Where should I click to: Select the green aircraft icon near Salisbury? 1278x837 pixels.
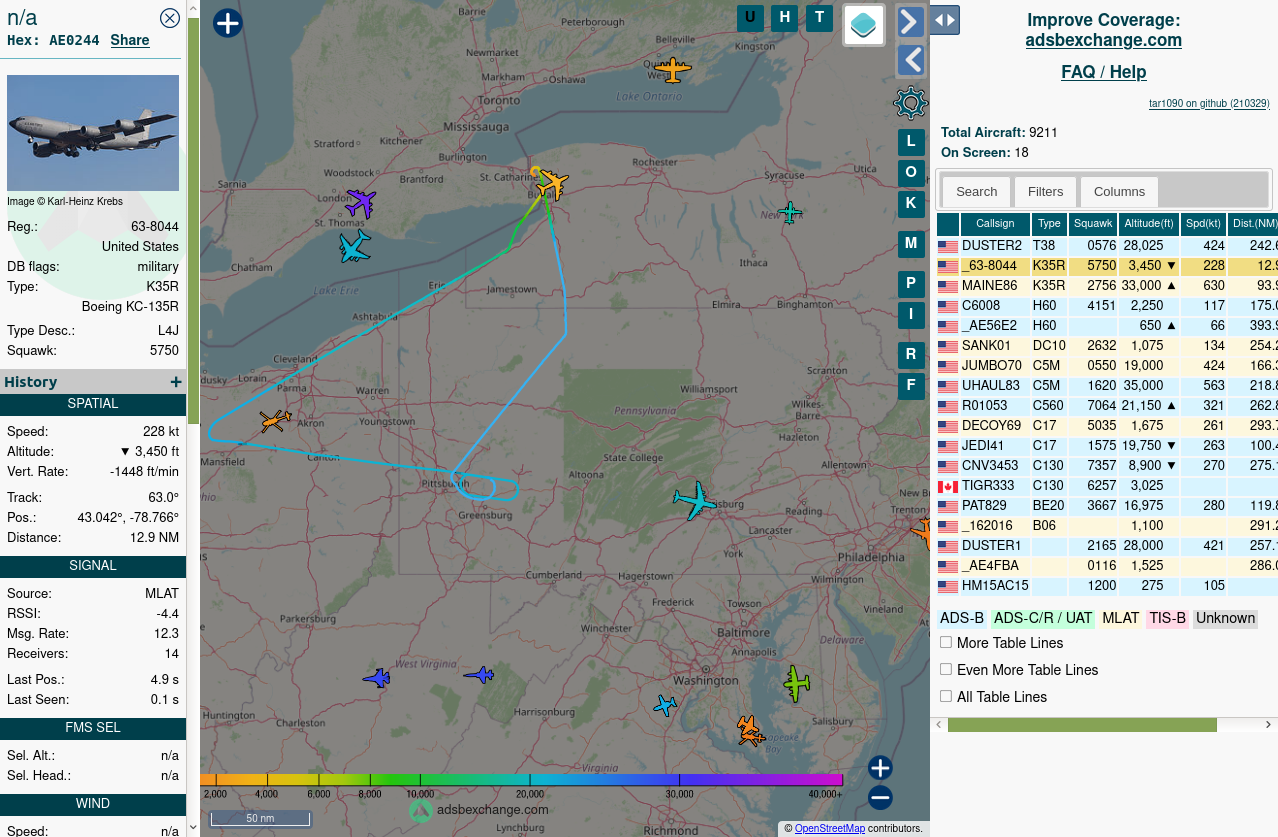click(x=796, y=683)
